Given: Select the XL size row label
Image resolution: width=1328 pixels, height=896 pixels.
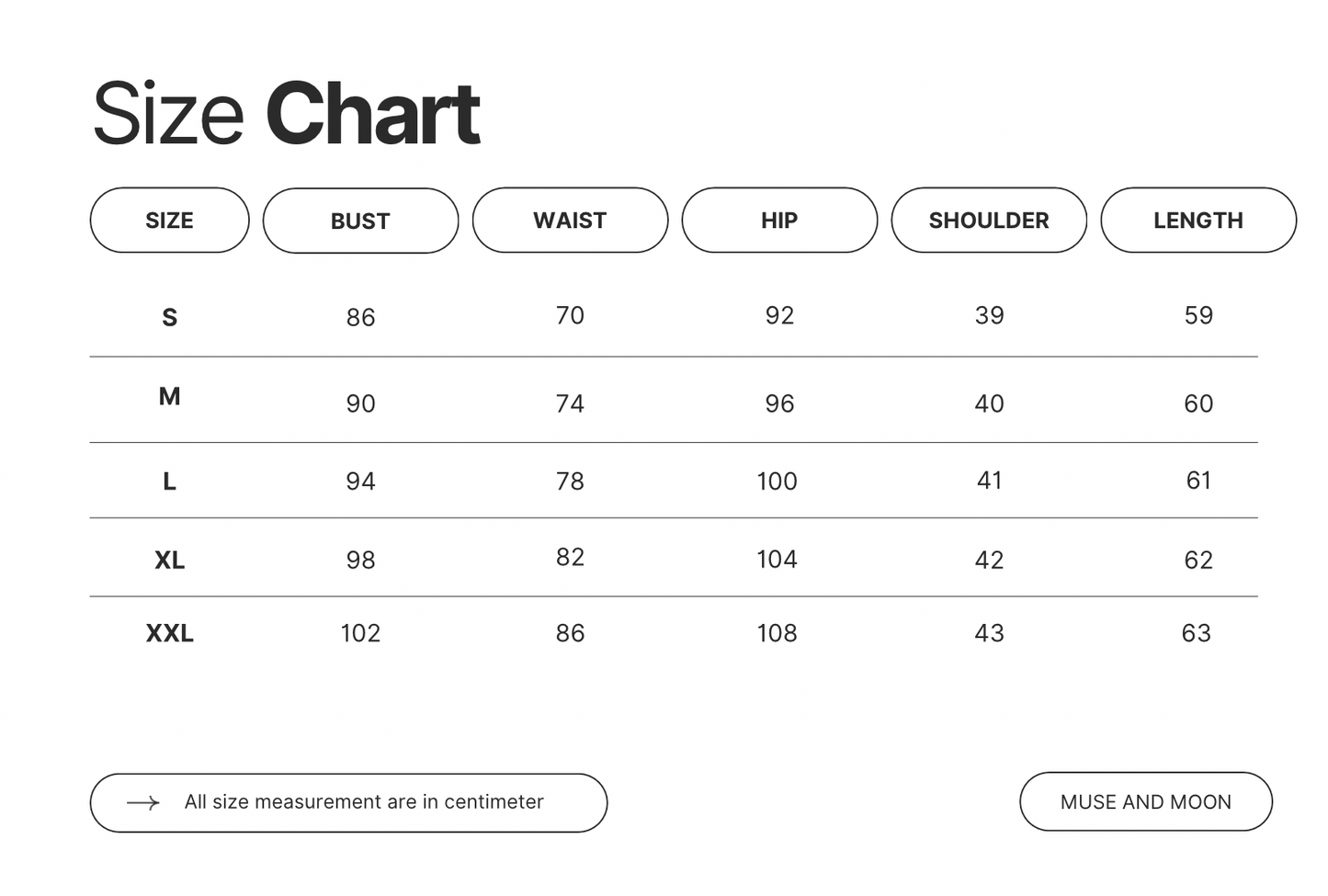Looking at the screenshot, I should tap(169, 561).
